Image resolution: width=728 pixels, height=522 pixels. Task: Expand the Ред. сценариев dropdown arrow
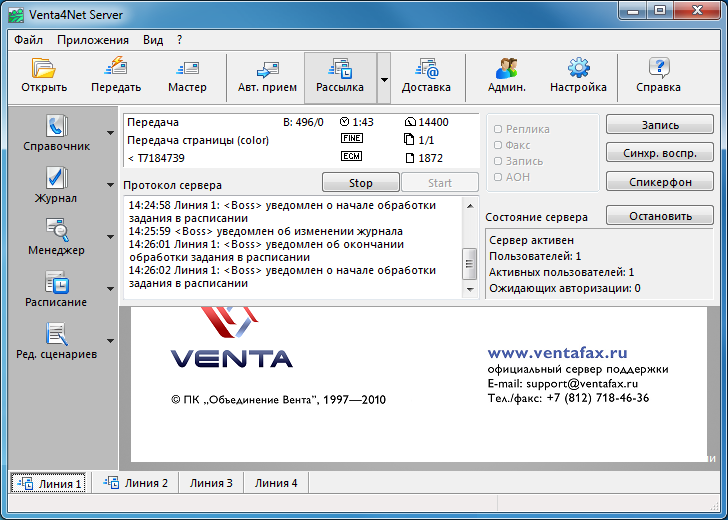[x=110, y=341]
